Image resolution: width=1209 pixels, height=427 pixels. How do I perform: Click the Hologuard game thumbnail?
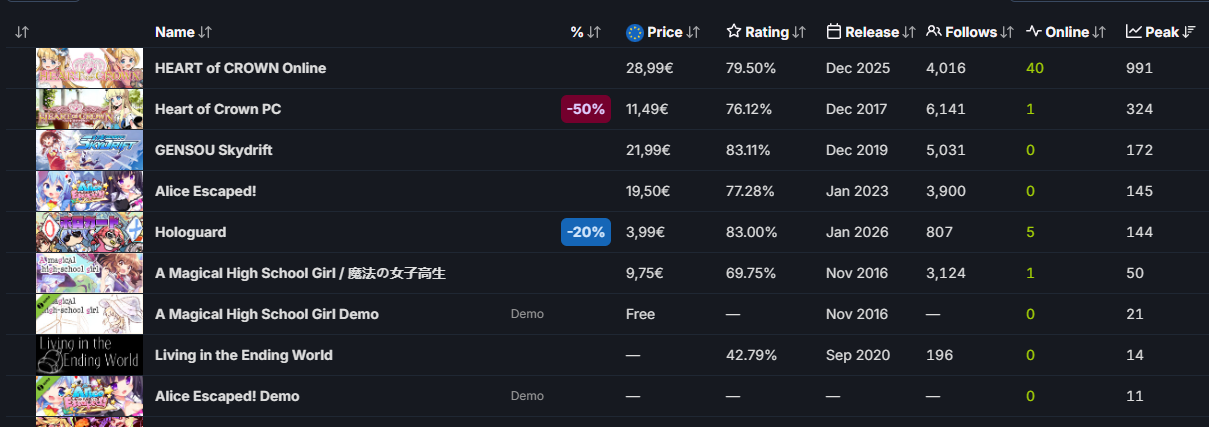tap(89, 232)
